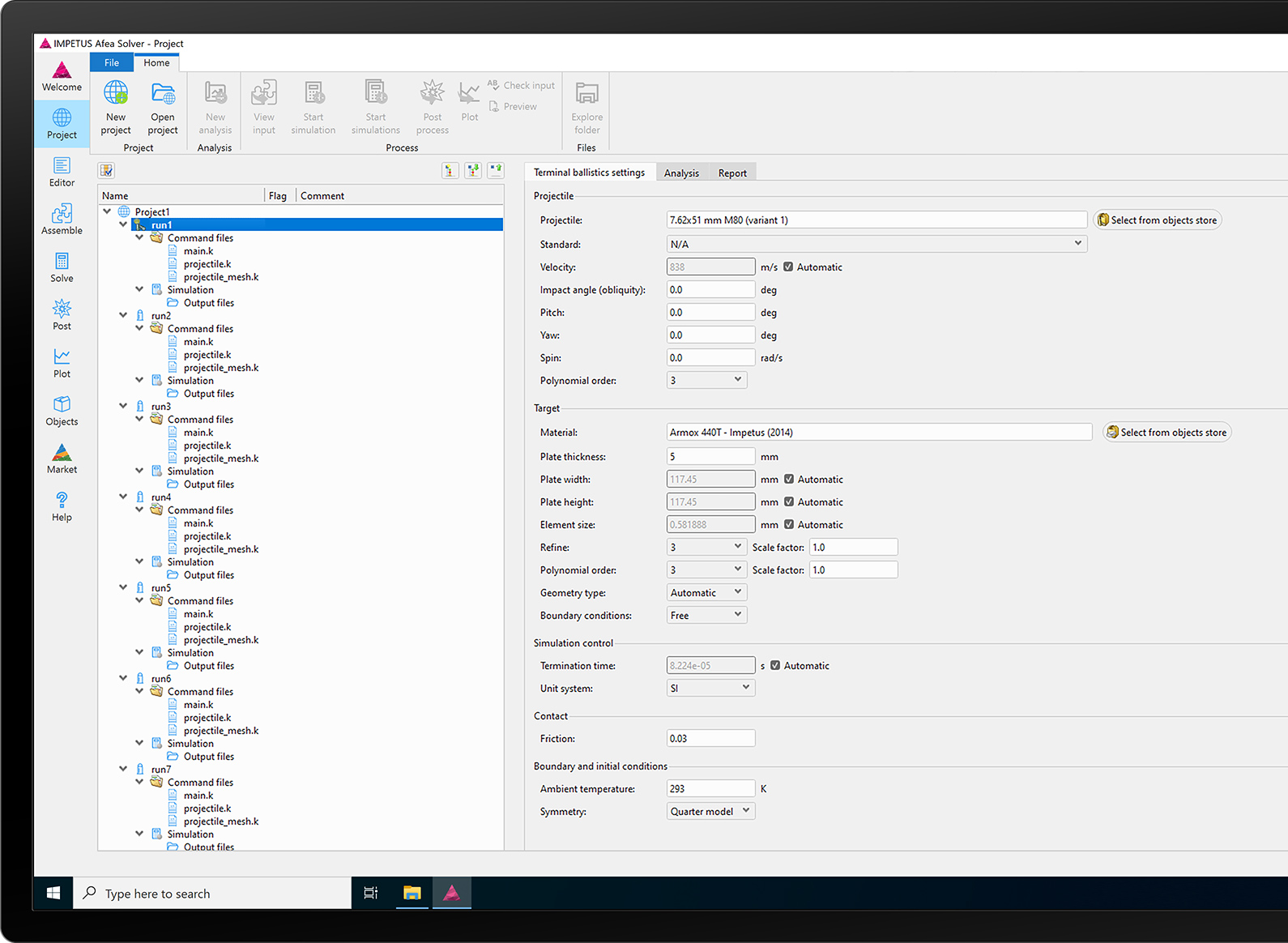Click the Plate thickness input field

(710, 456)
